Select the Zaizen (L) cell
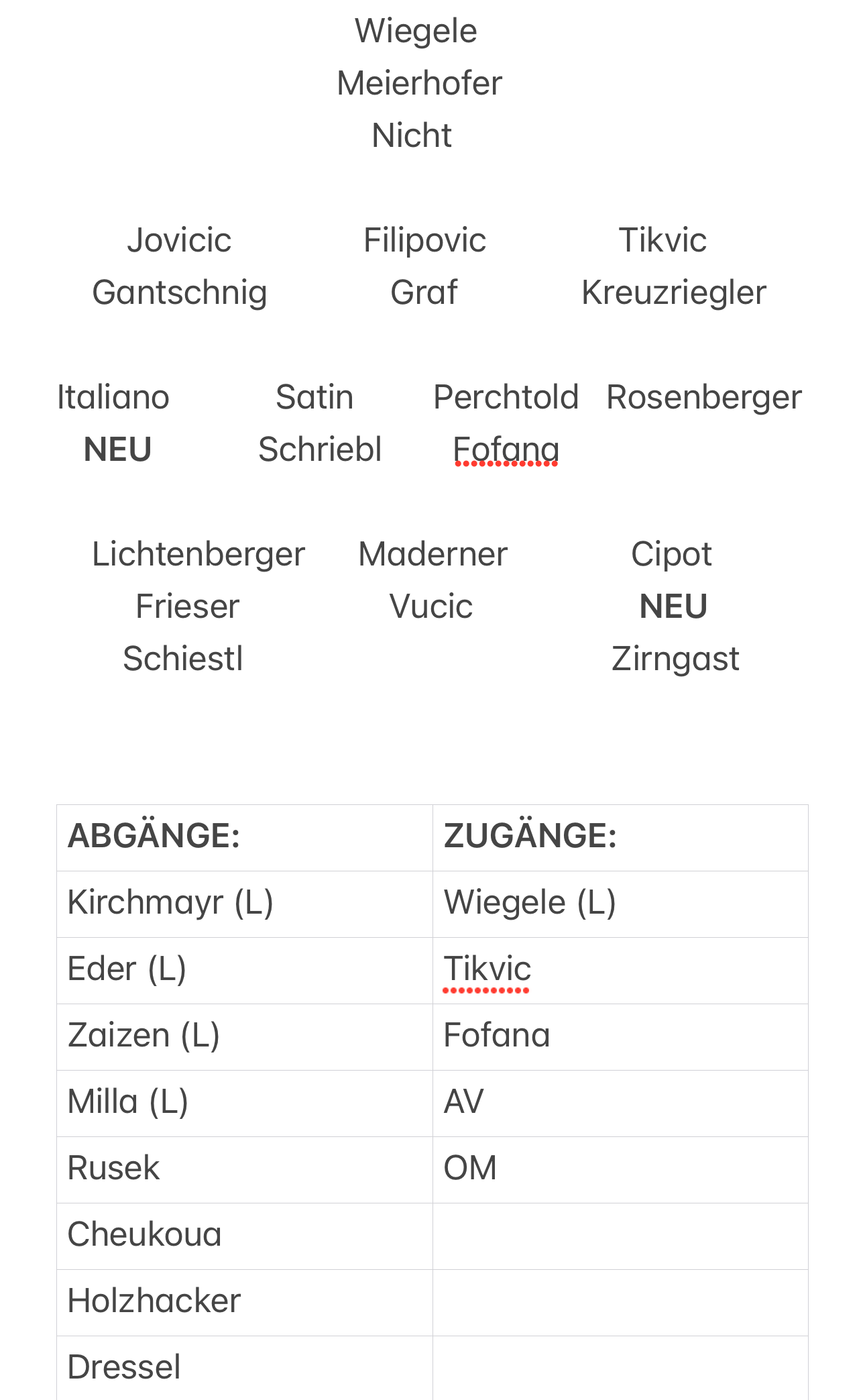 (x=245, y=1037)
